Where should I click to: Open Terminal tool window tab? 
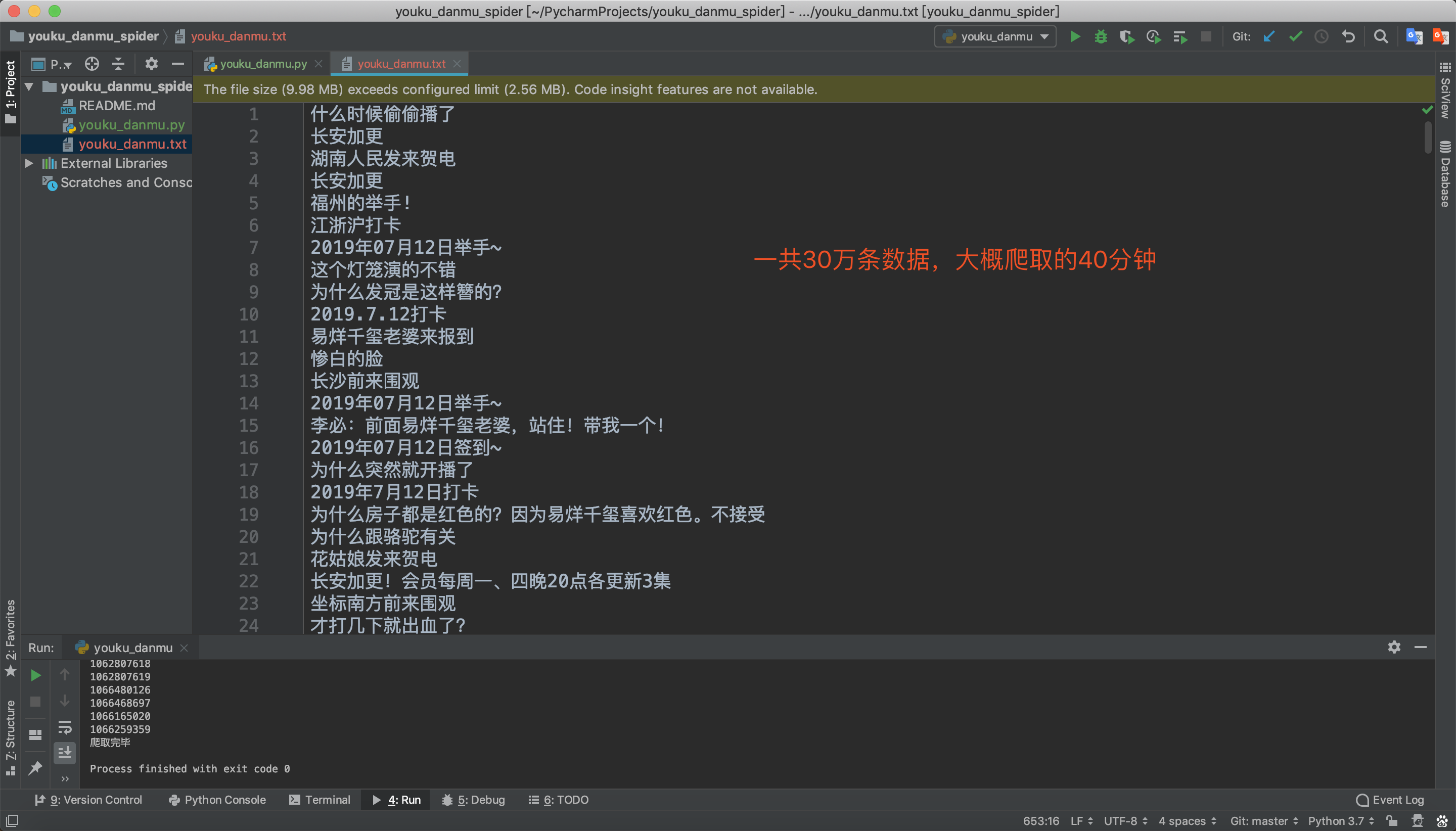320,800
